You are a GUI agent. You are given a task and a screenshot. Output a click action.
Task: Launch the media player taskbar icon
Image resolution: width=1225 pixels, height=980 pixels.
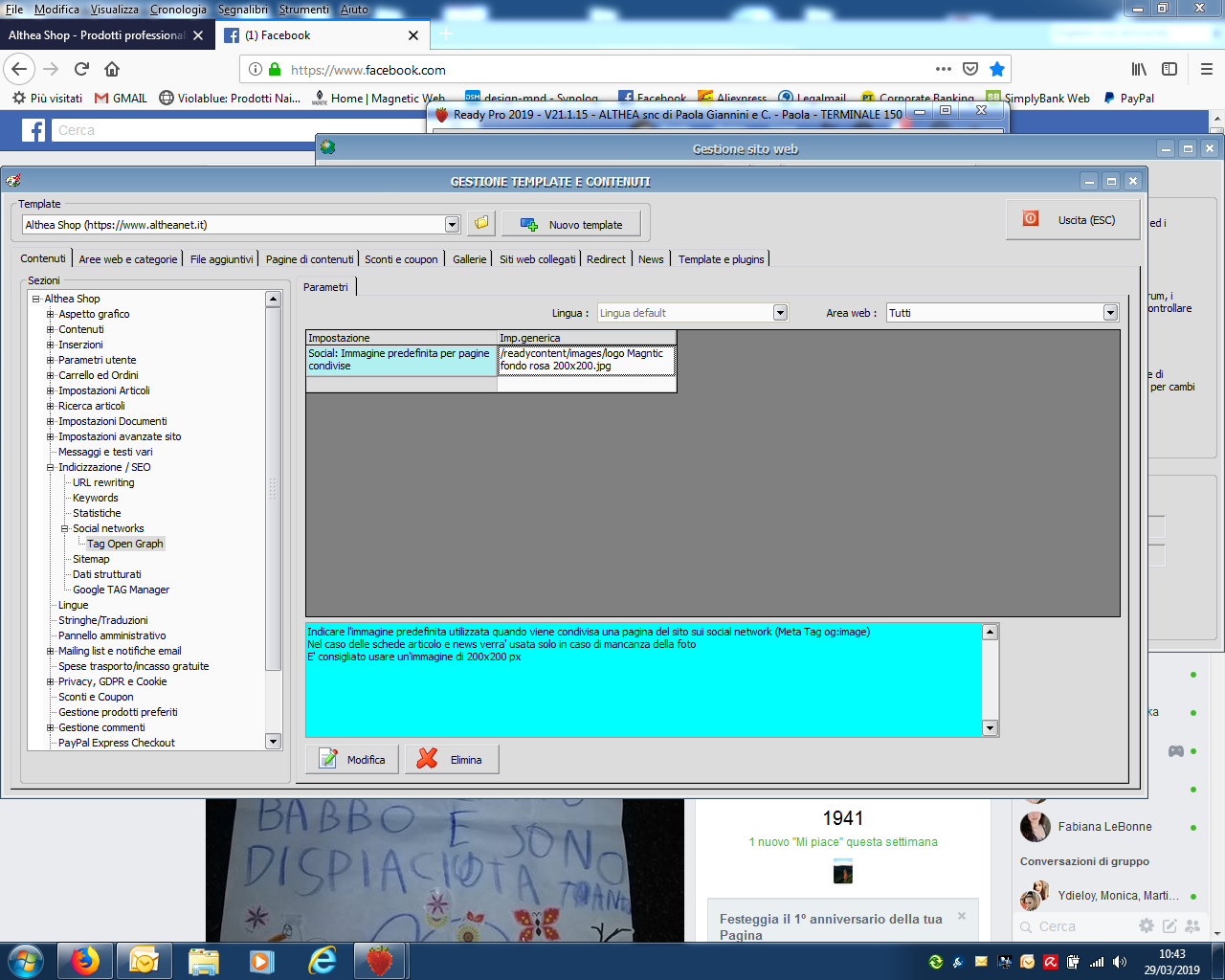coord(261,960)
